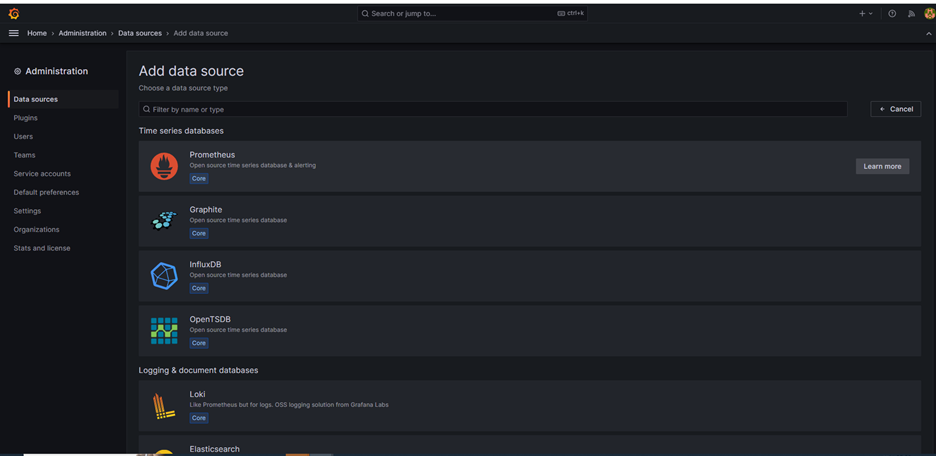Image resolution: width=936 pixels, height=456 pixels.
Task: Click the Administration gear icon in sidebar
Action: pyautogui.click(x=17, y=71)
